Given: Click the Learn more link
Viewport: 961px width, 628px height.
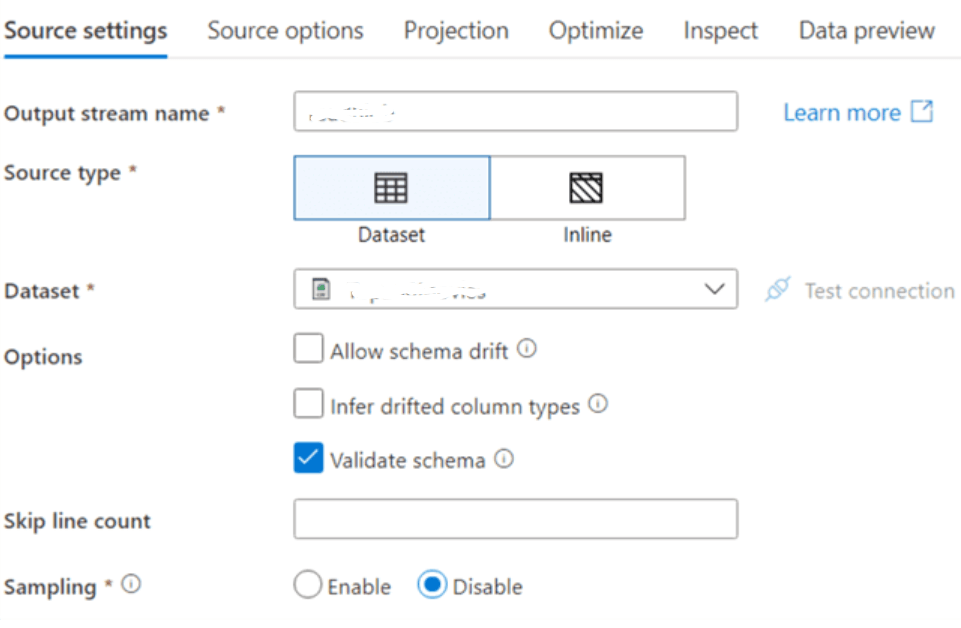Looking at the screenshot, I should [843, 112].
